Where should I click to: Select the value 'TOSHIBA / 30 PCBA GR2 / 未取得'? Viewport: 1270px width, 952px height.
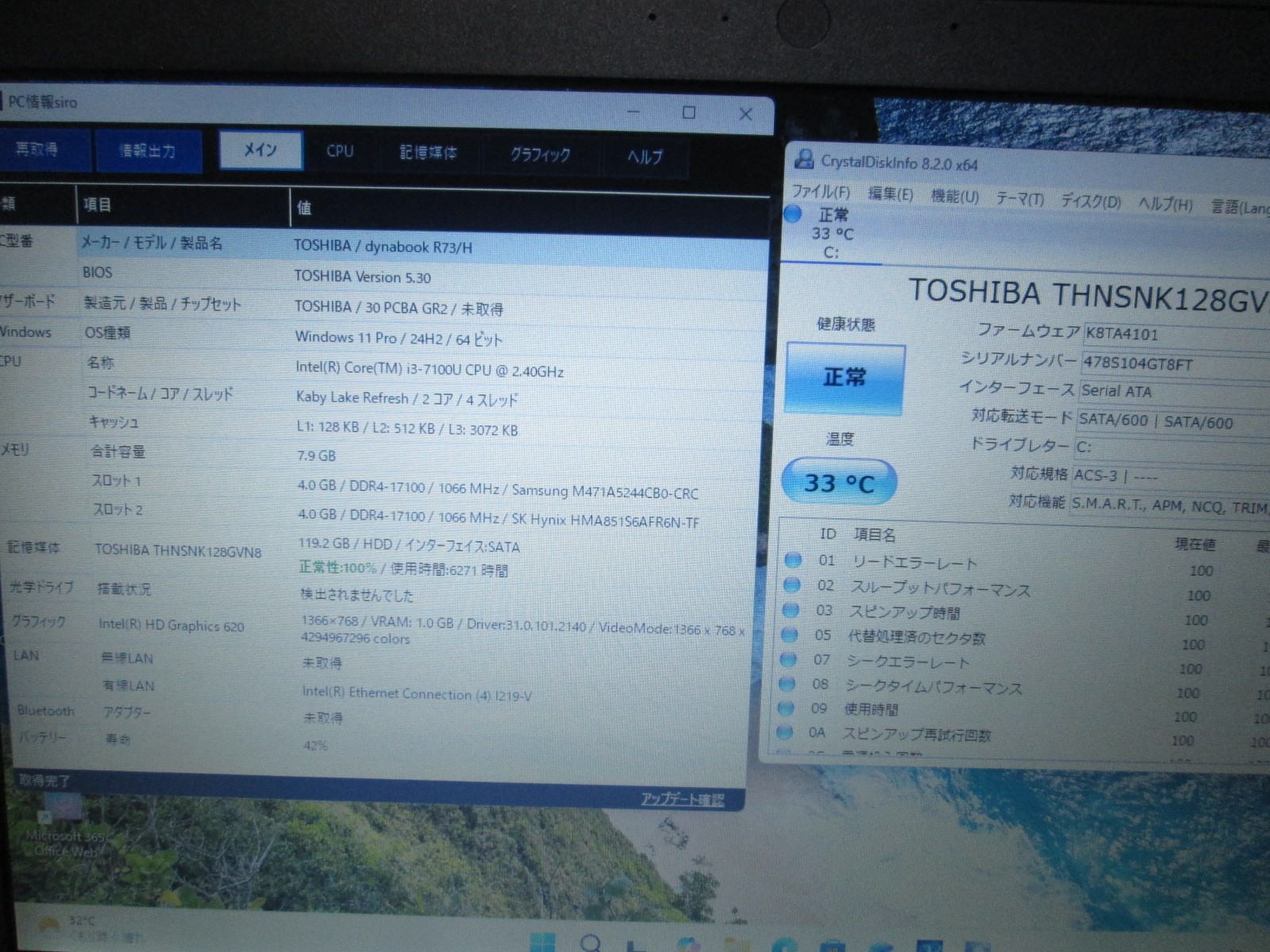399,308
